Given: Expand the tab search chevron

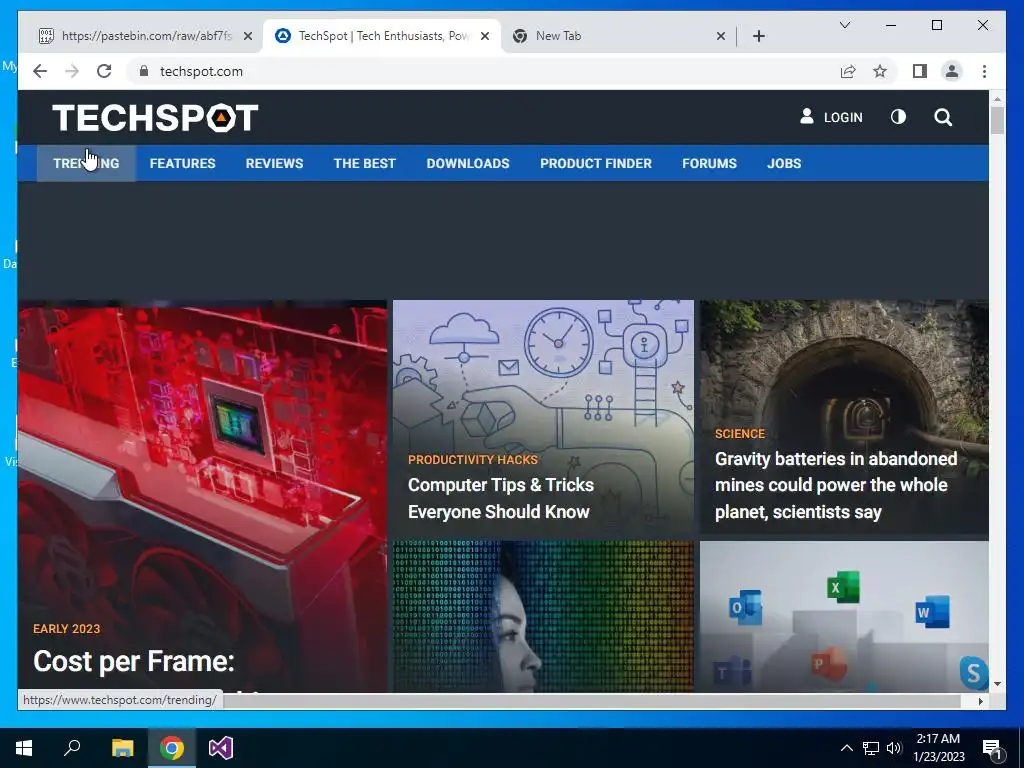Looking at the screenshot, I should (x=844, y=25).
